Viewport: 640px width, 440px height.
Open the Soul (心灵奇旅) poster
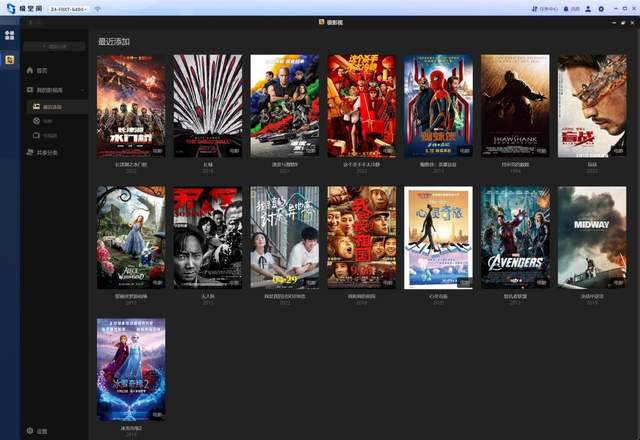(438, 238)
